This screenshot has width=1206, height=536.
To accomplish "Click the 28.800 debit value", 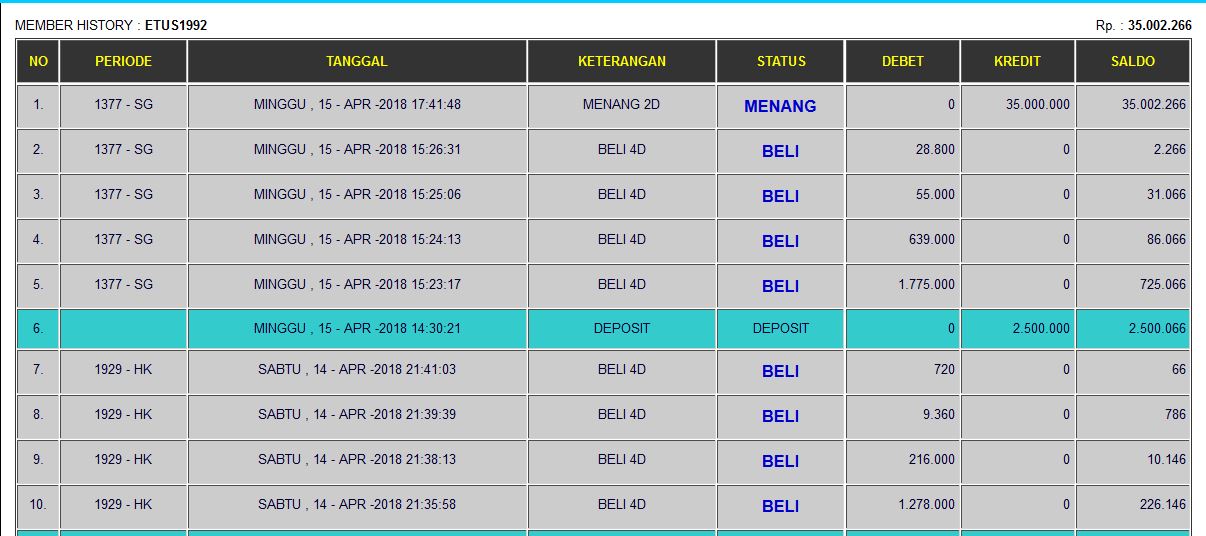I will click(x=935, y=150).
